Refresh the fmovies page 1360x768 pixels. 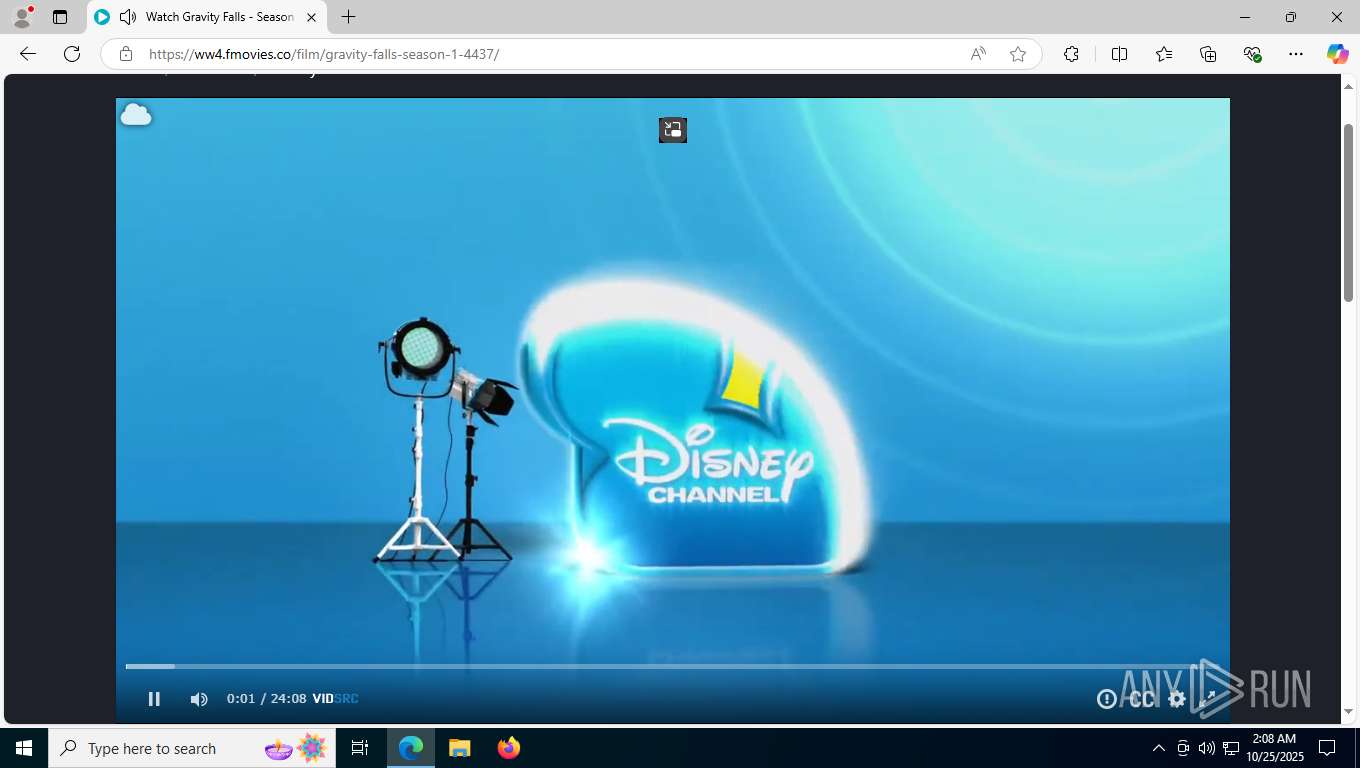click(x=72, y=54)
